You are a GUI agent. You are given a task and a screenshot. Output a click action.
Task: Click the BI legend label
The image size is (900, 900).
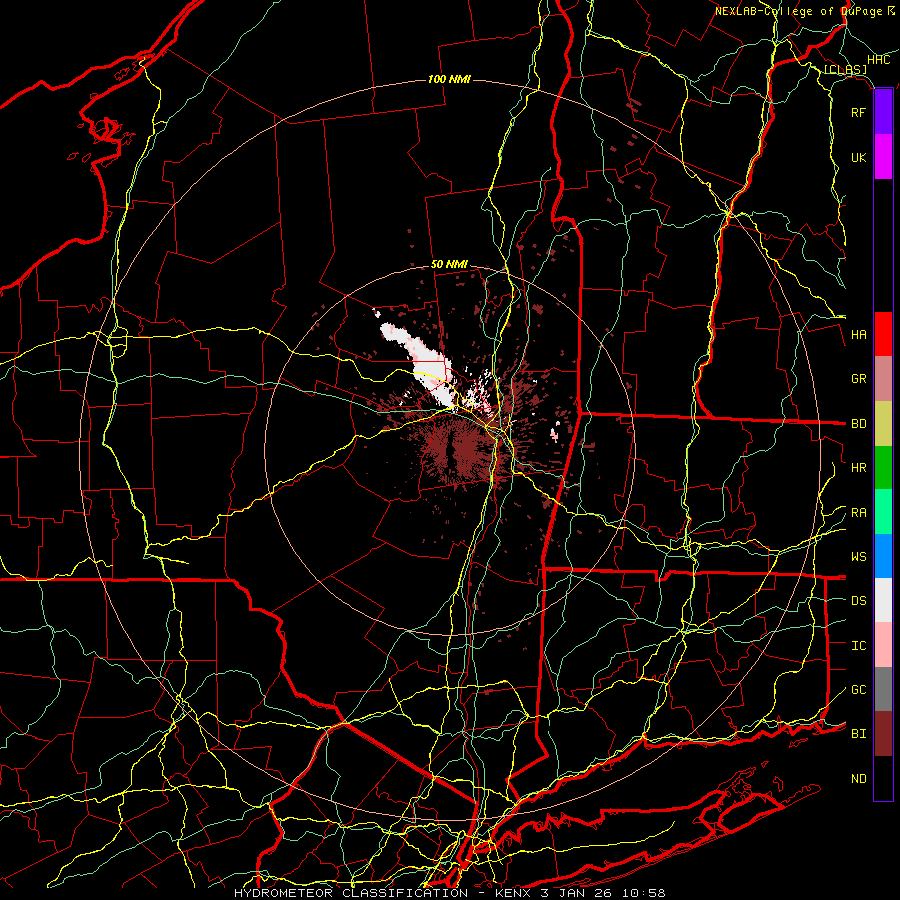(859, 734)
